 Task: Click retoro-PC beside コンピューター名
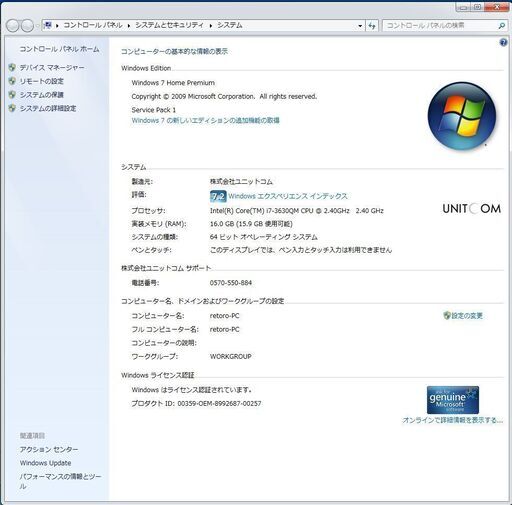coord(225,316)
